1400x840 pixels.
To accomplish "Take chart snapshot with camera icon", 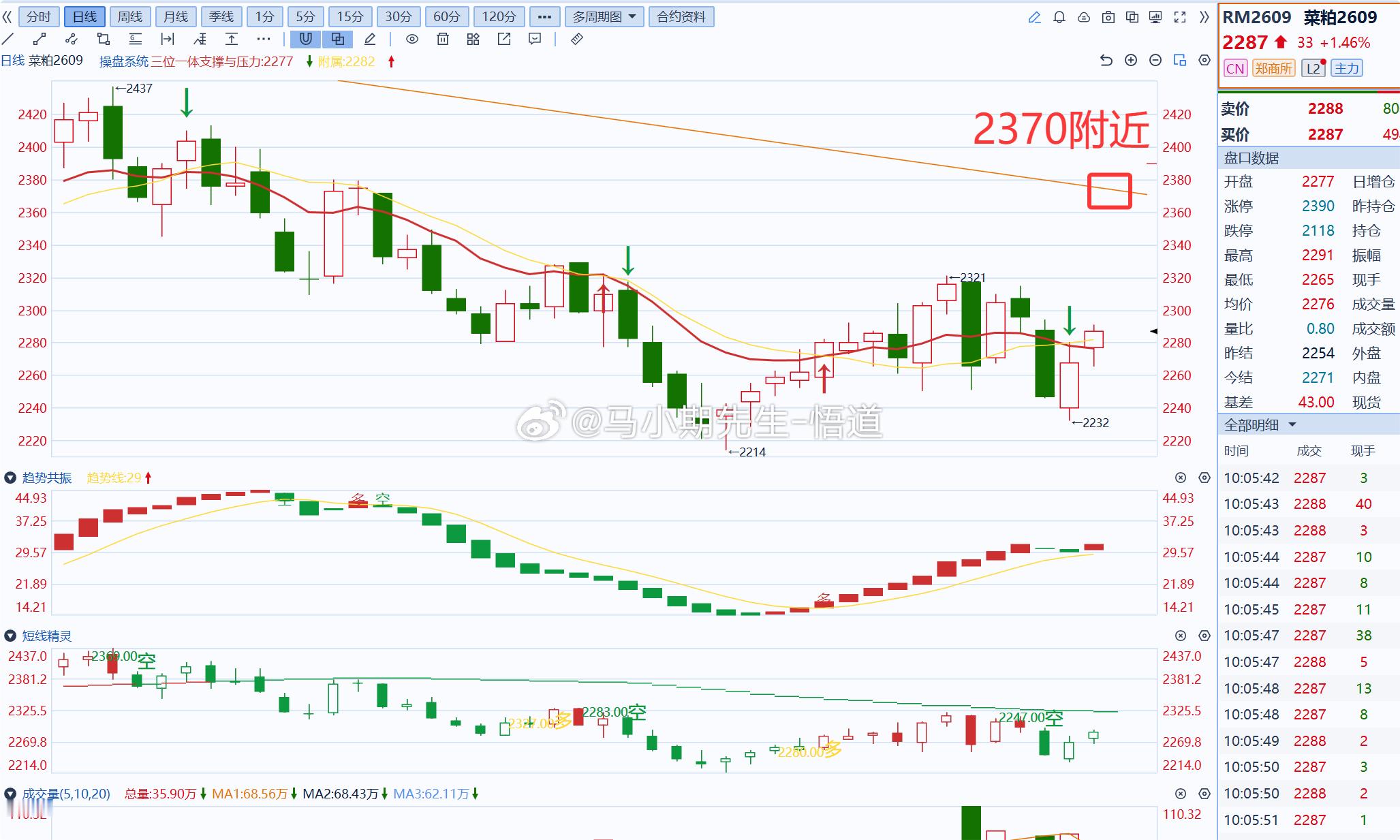I will 1108,17.
